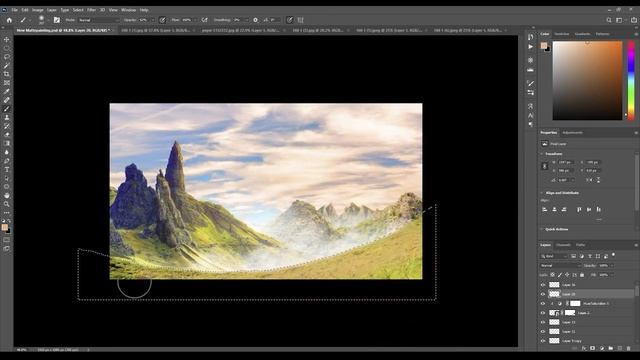The height and width of the screenshot is (360, 640).
Task: Click the Width field in Transform
Action: pyautogui.click(x=566, y=162)
